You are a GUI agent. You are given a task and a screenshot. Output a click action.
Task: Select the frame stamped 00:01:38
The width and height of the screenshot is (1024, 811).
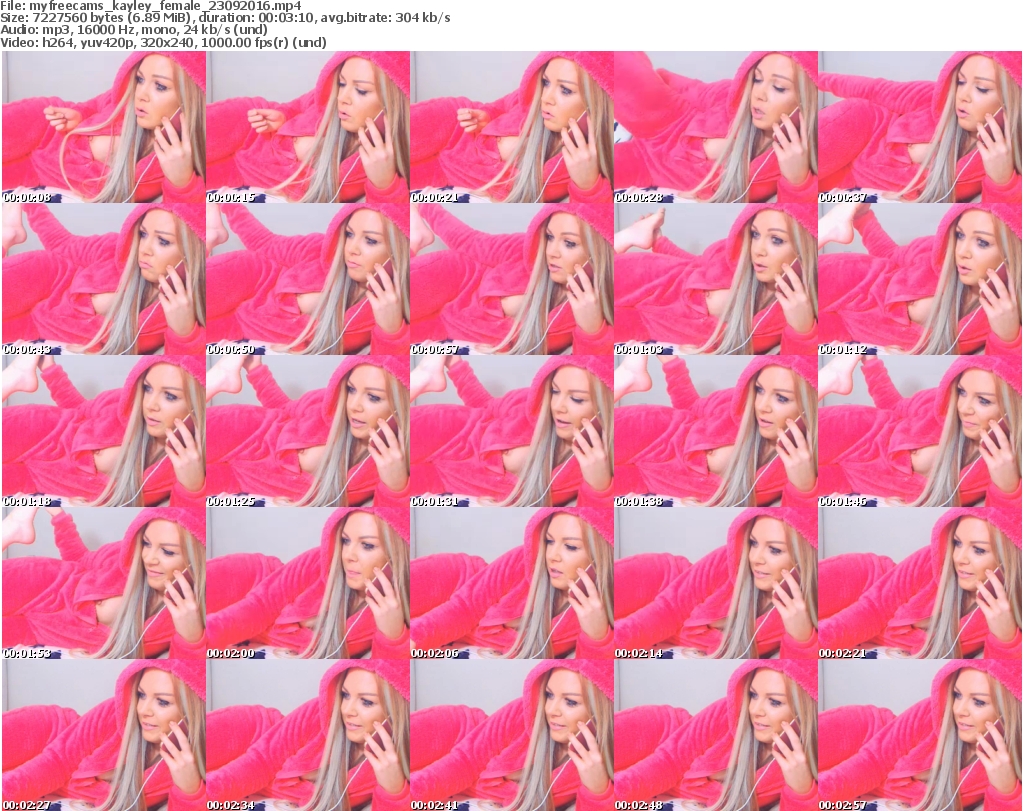click(716, 431)
